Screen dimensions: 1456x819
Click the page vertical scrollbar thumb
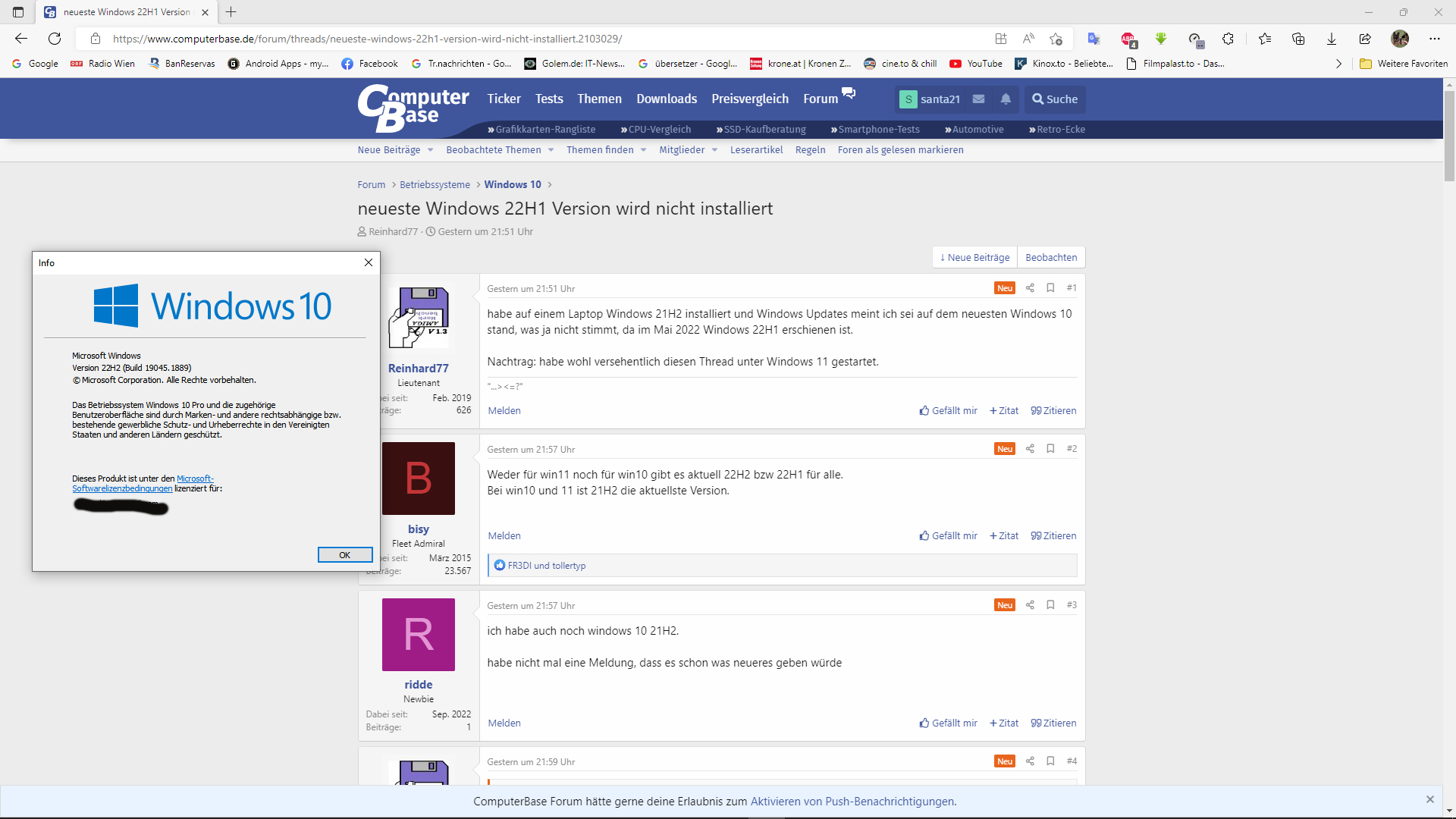click(x=1448, y=136)
